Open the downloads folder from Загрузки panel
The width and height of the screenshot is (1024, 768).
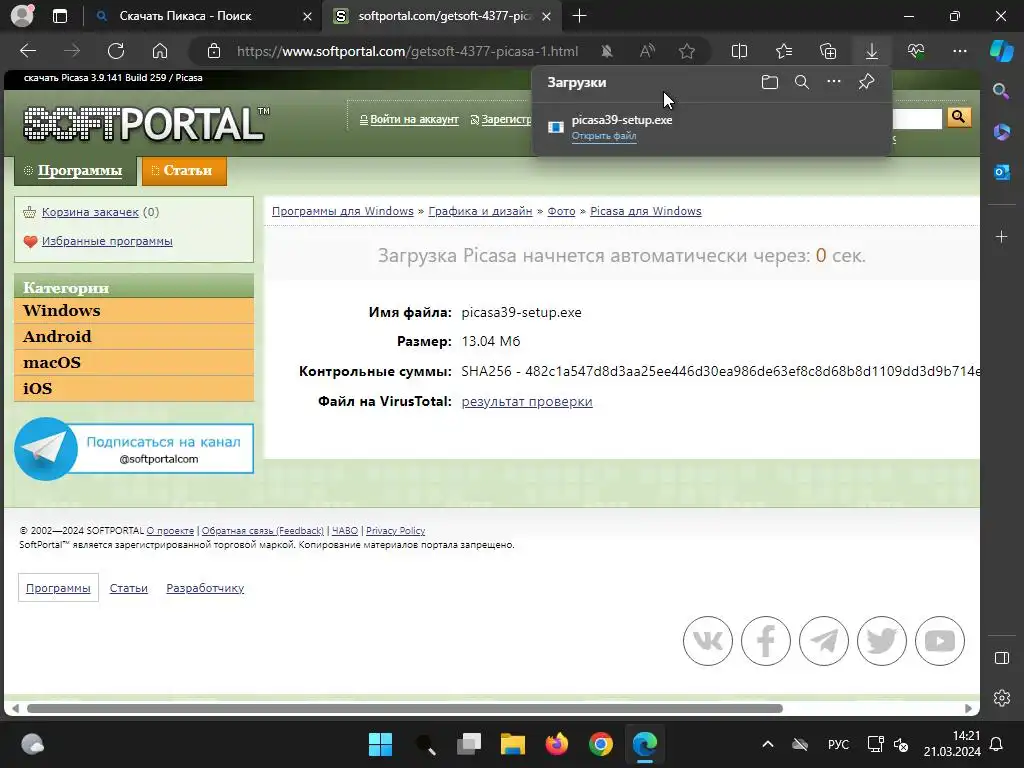pyautogui.click(x=770, y=82)
